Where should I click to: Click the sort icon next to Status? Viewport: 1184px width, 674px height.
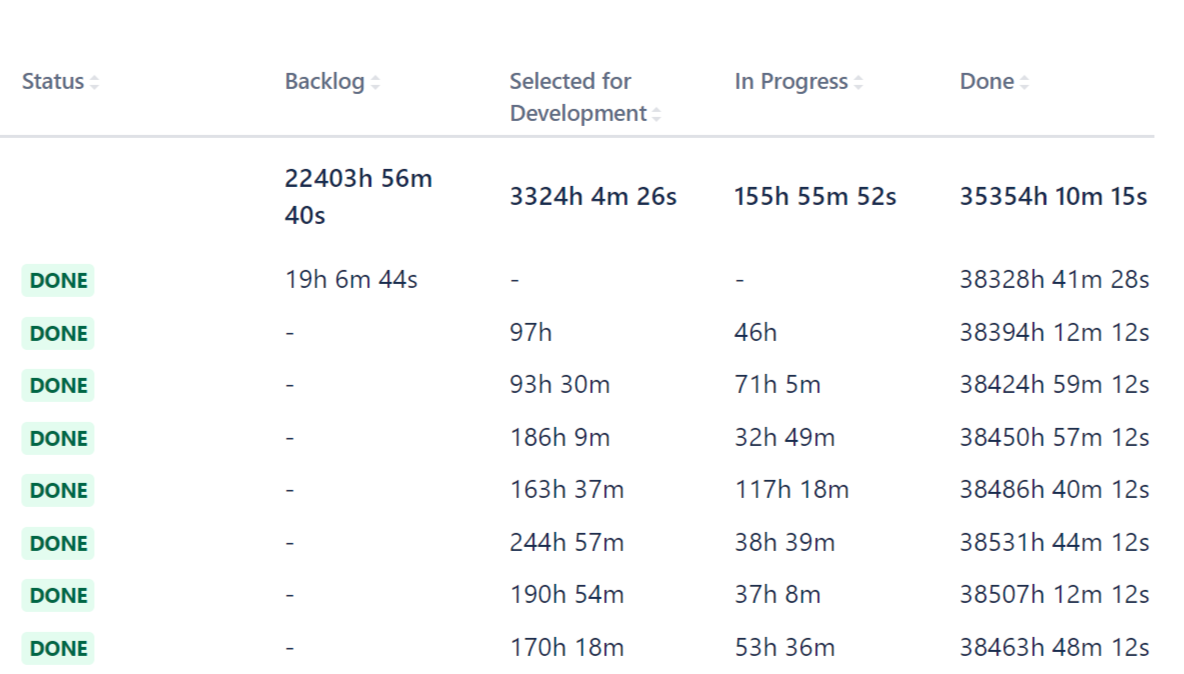pyautogui.click(x=95, y=83)
